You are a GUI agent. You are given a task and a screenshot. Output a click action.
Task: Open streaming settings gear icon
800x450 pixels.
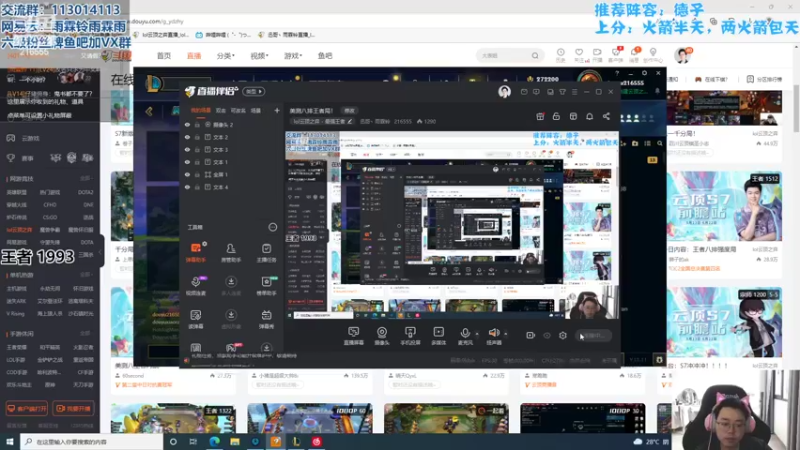563,336
